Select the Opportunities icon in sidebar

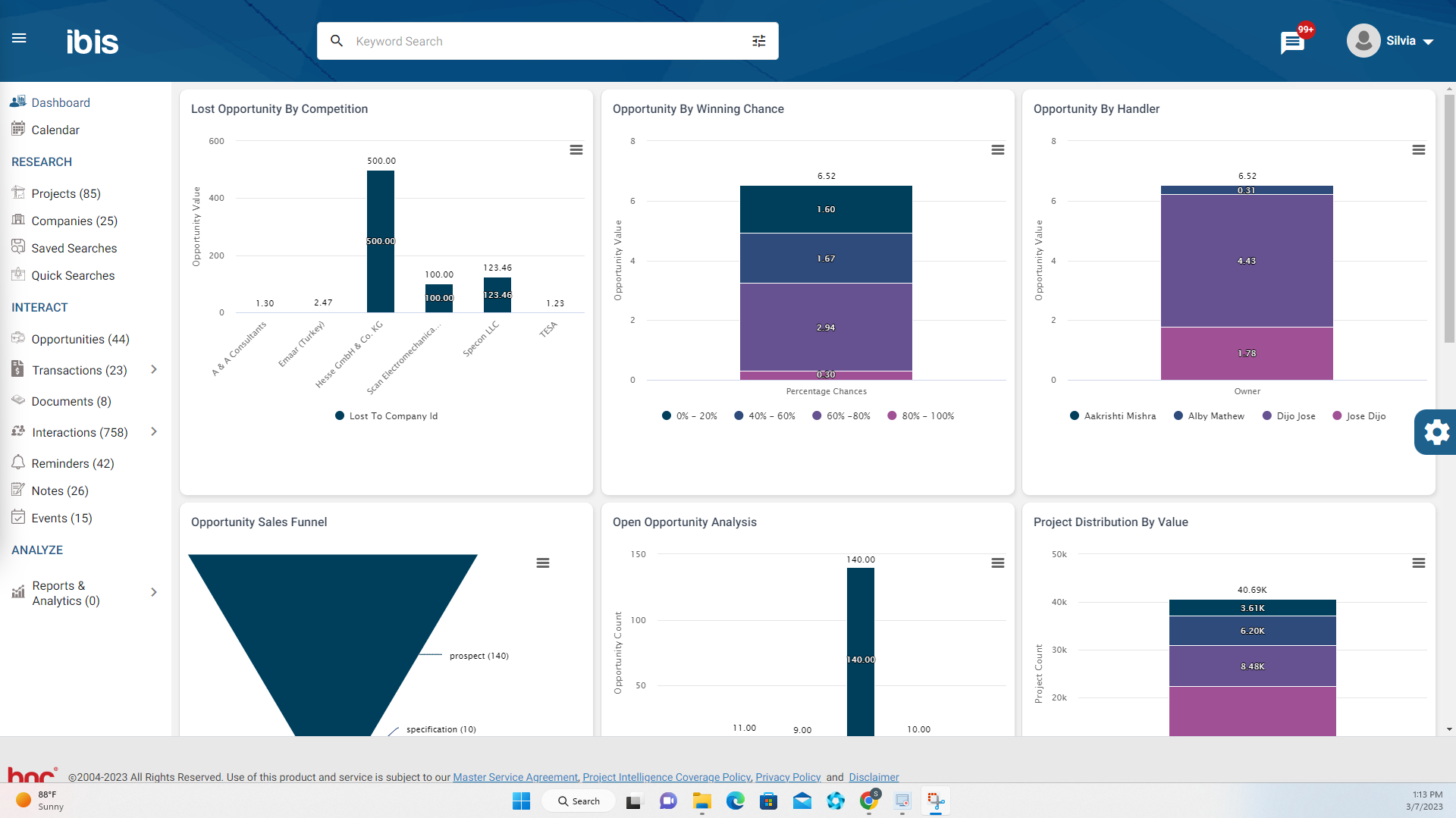click(x=17, y=339)
